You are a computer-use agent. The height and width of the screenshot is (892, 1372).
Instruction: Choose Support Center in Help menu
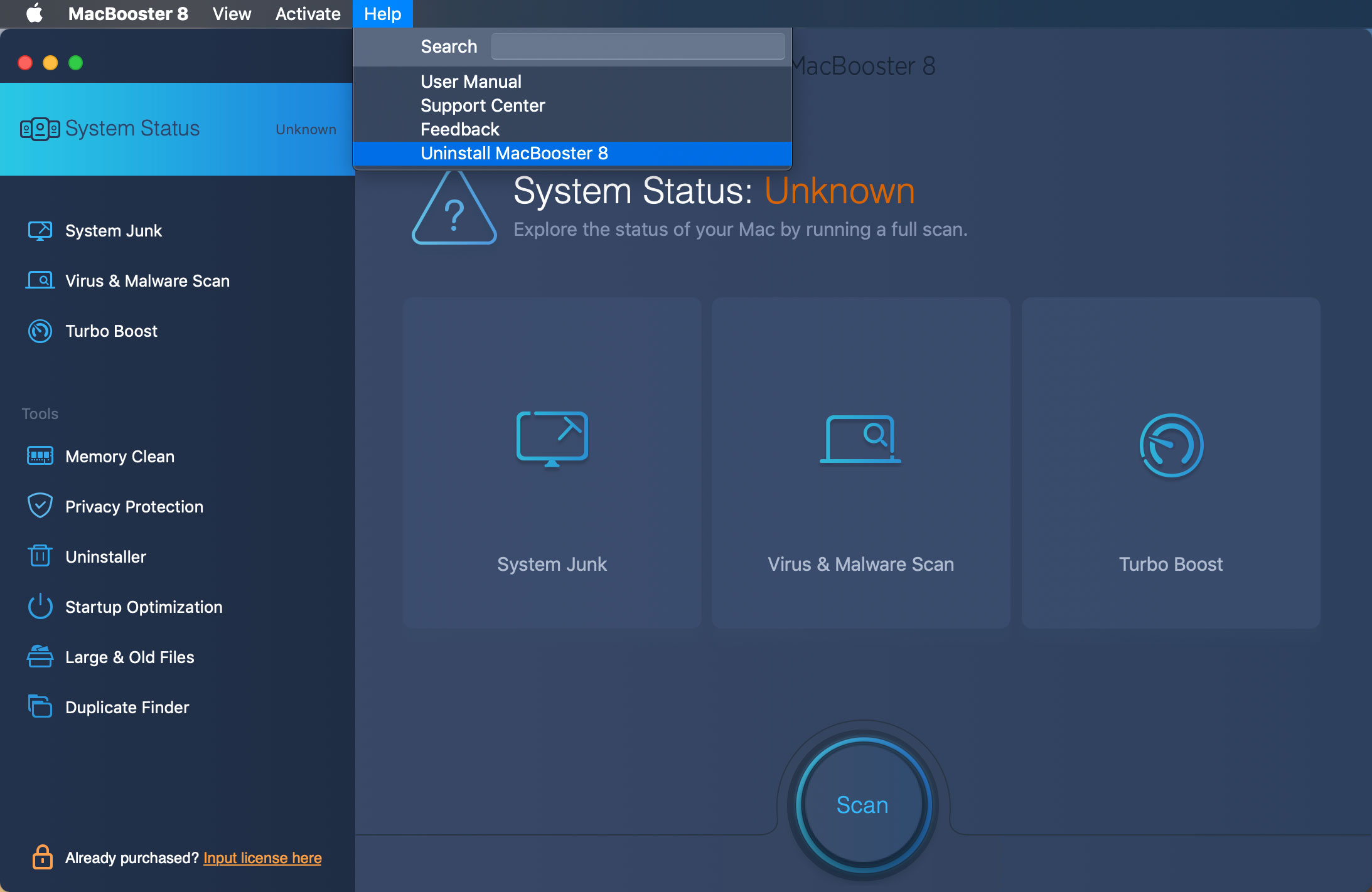(x=572, y=105)
